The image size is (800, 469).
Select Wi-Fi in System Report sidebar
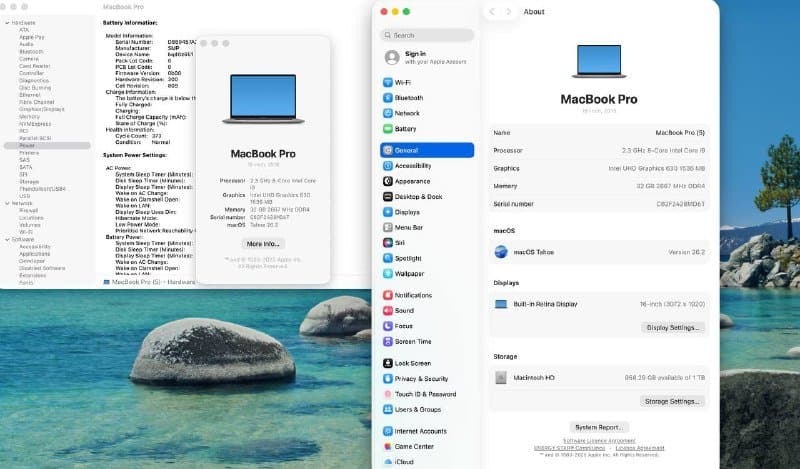[x=26, y=232]
